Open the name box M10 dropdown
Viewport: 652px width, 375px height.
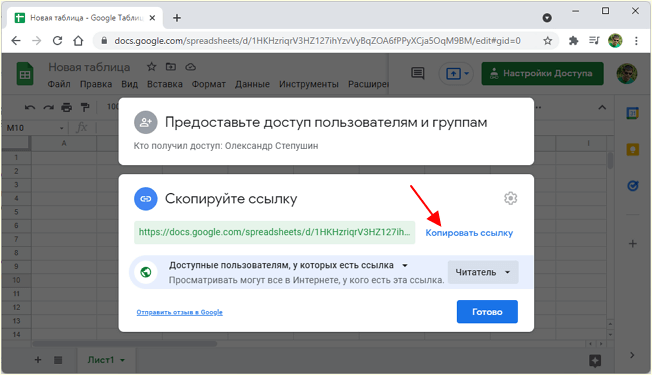(62, 128)
